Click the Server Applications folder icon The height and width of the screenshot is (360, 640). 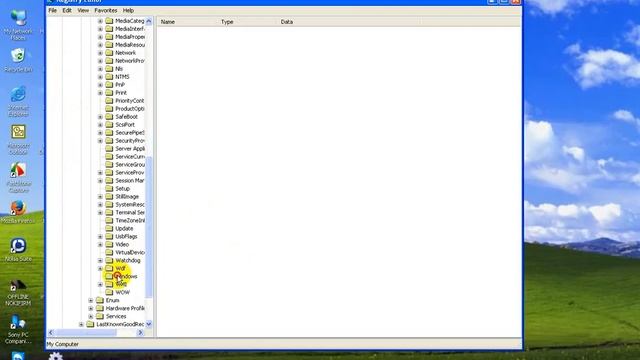click(109, 149)
